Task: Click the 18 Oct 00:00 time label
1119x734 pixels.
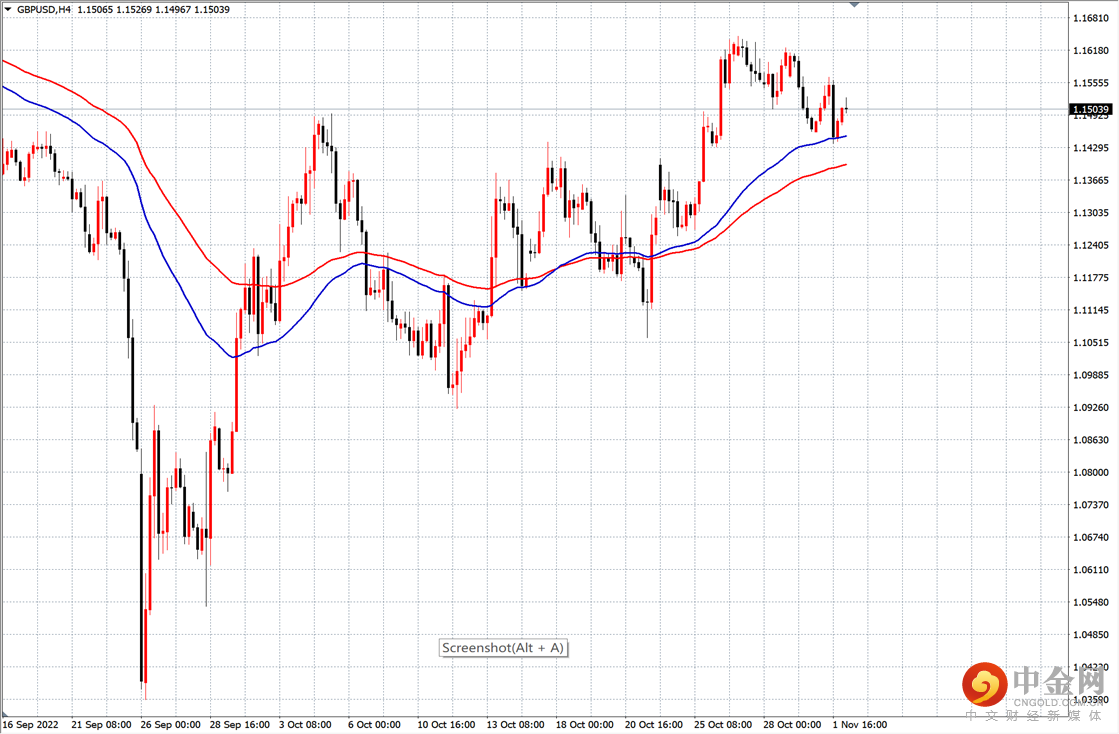Action: click(585, 725)
